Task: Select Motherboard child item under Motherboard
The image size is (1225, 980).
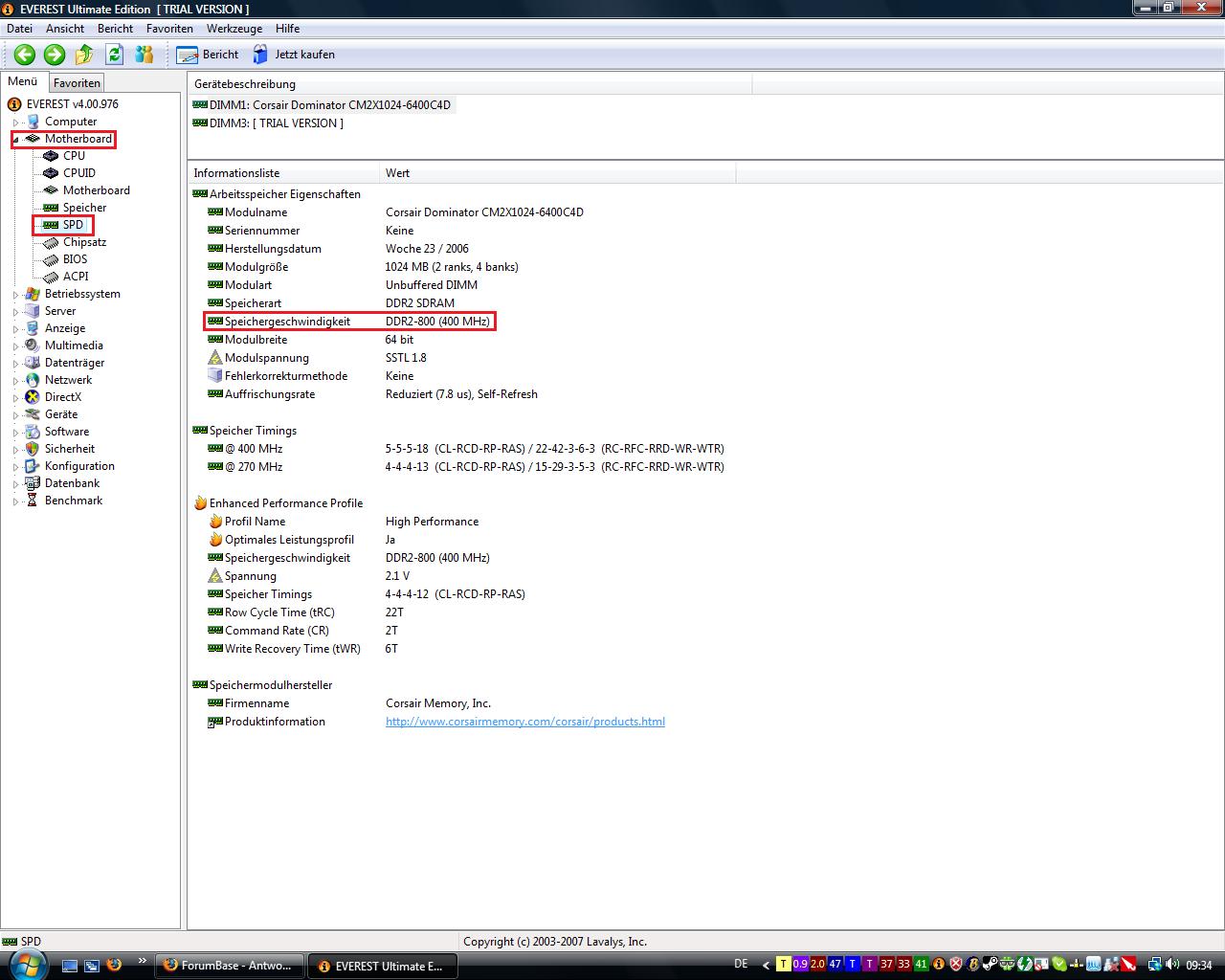Action: point(96,190)
